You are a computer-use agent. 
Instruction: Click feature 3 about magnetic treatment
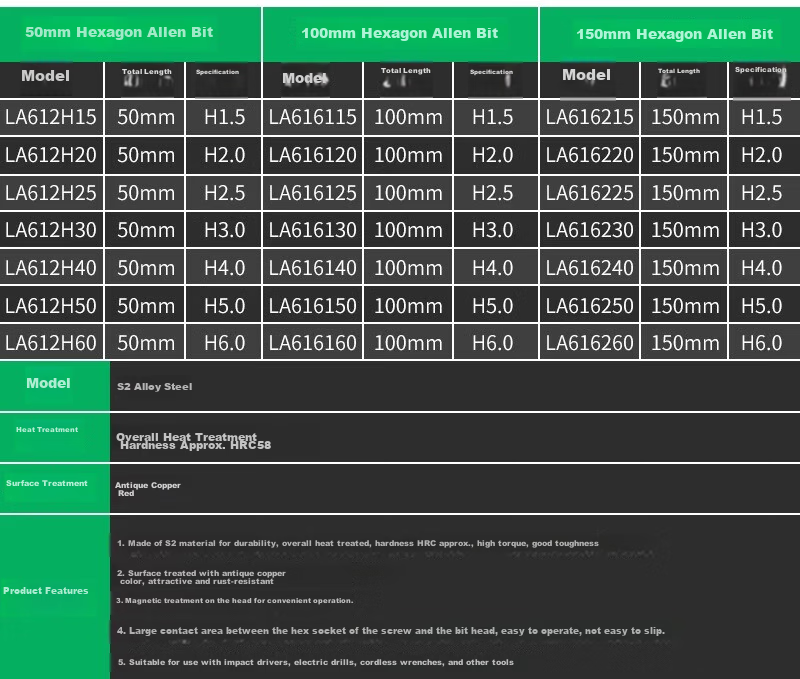pyautogui.click(x=235, y=600)
